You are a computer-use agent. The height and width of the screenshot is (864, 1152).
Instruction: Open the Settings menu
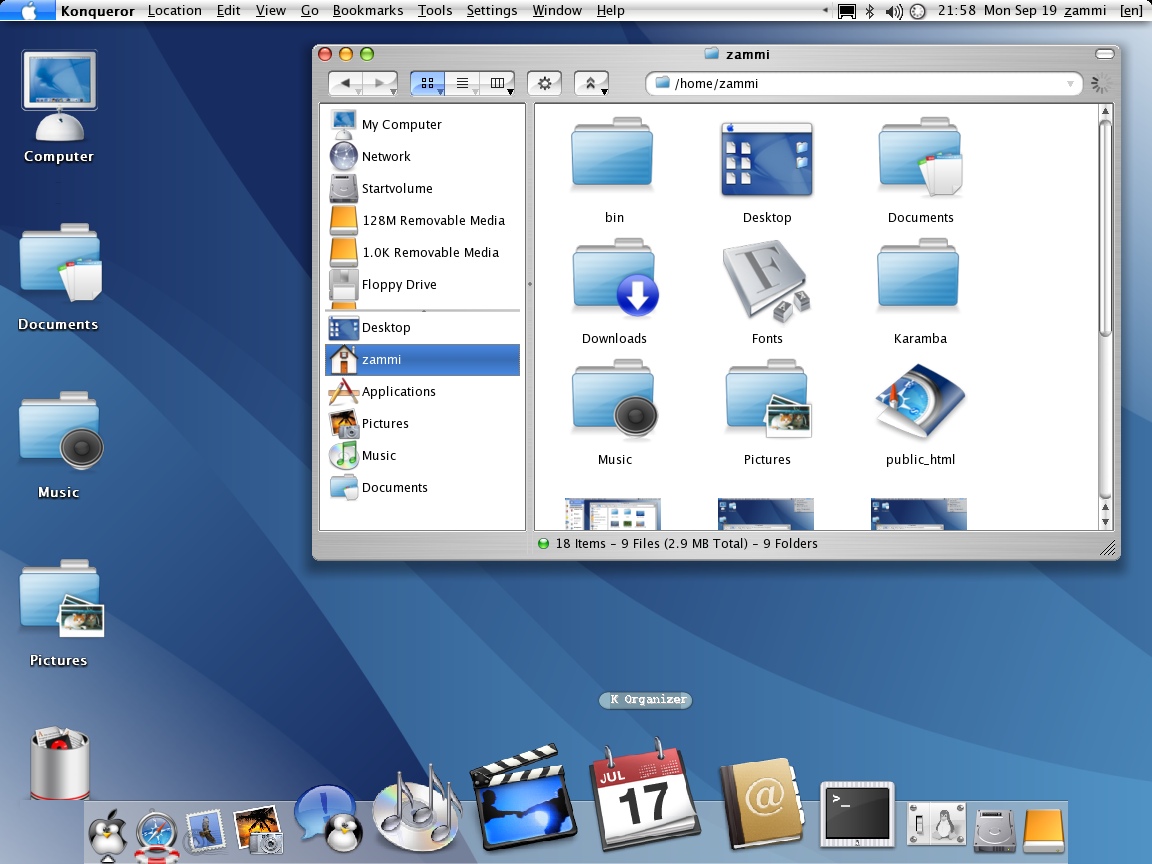point(492,10)
